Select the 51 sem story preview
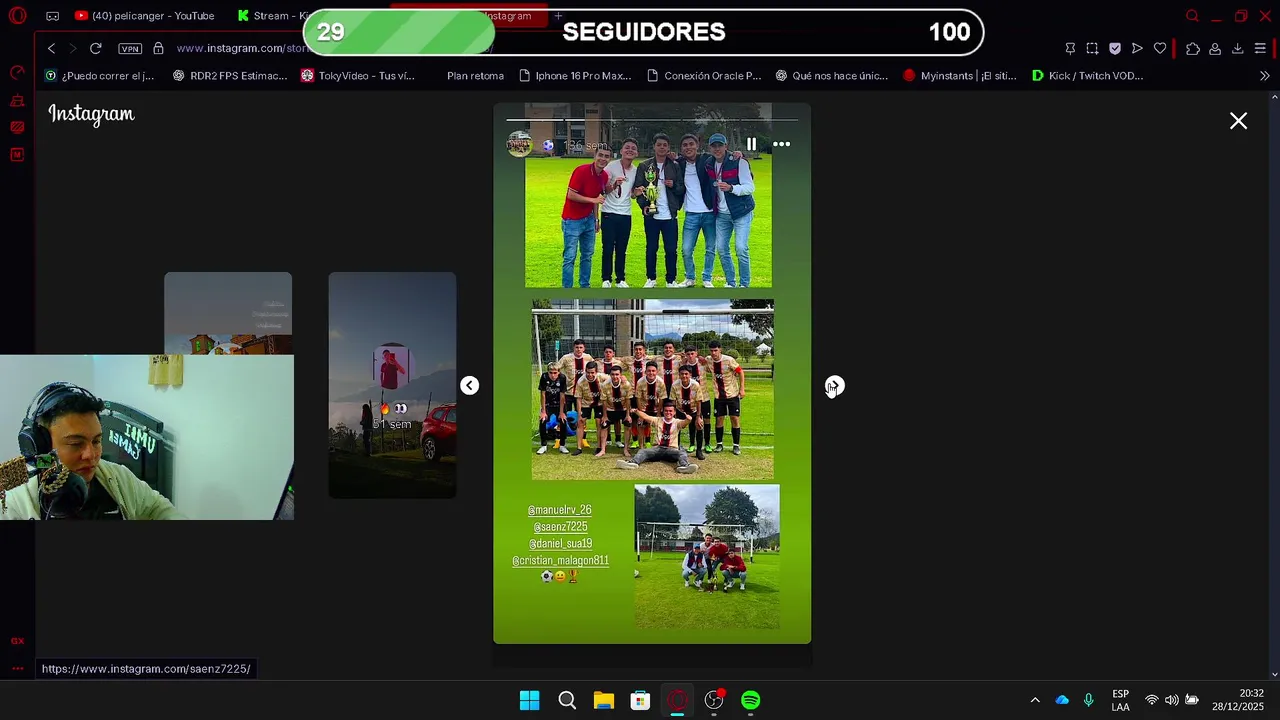This screenshot has height=720, width=1280. (392, 385)
